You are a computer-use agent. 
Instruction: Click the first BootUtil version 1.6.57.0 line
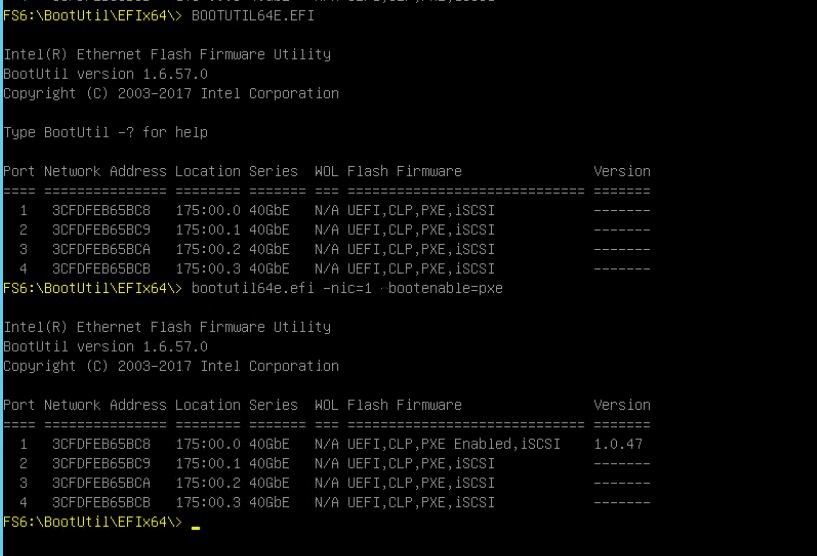pyautogui.click(x=105, y=74)
